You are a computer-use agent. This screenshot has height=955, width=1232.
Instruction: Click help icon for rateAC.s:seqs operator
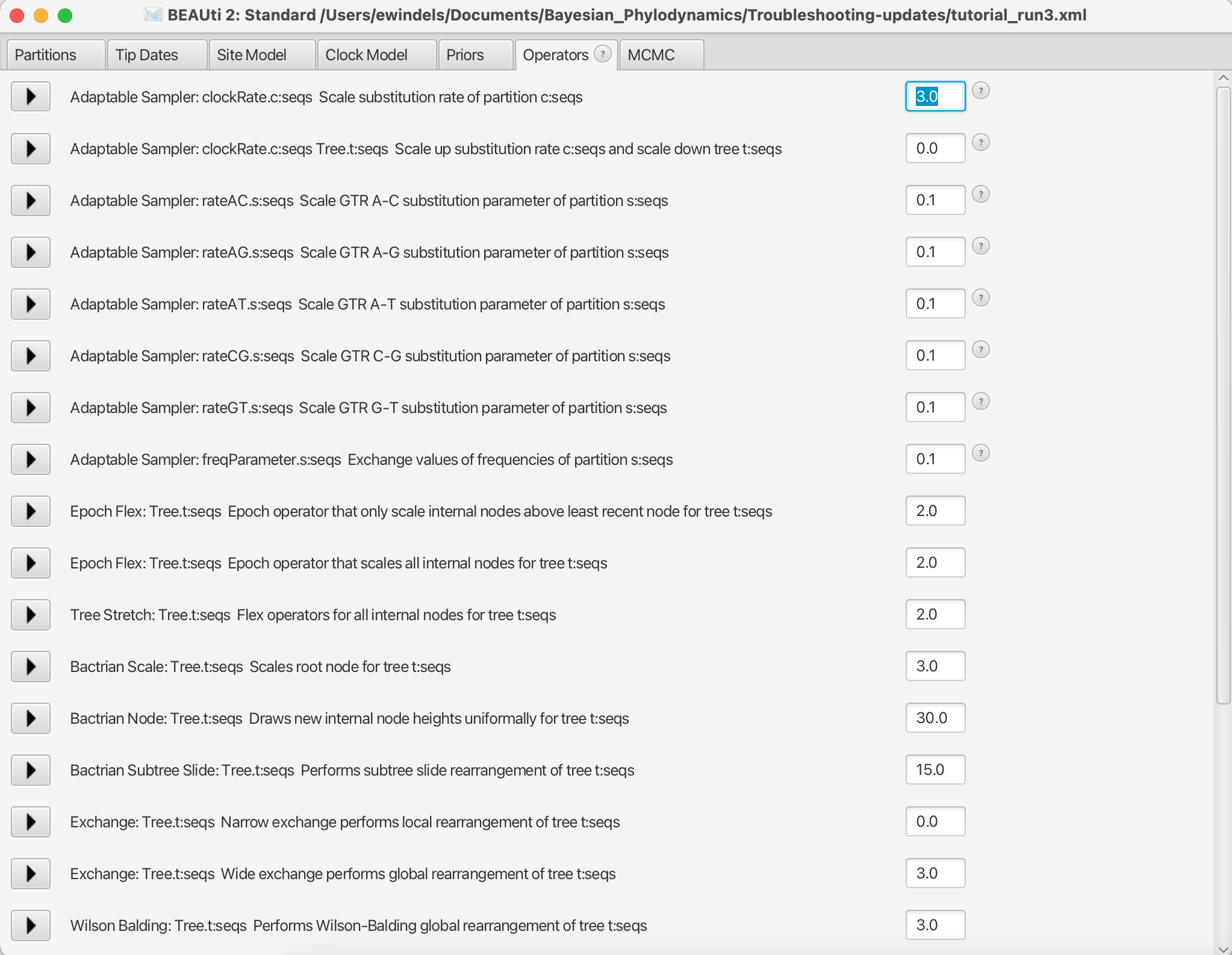pos(980,194)
